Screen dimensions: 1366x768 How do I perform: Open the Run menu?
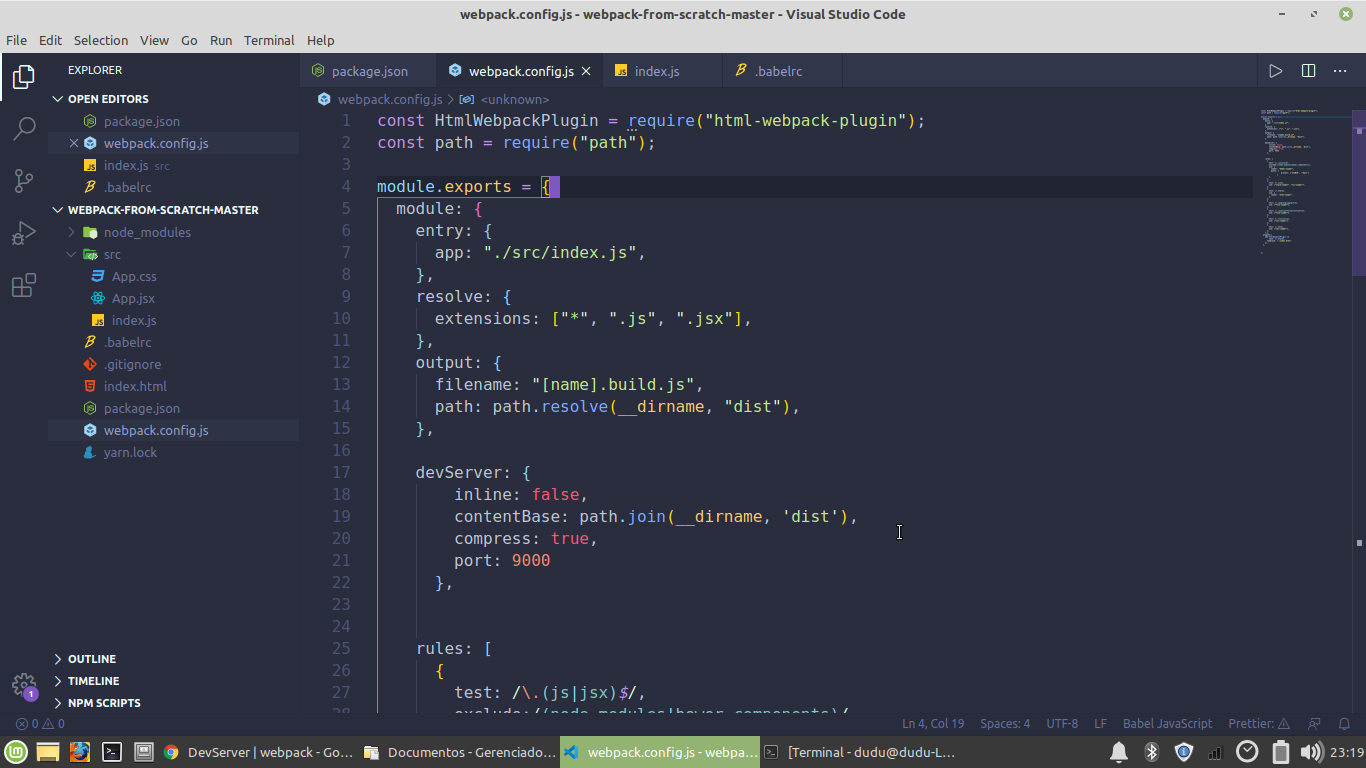pos(221,40)
